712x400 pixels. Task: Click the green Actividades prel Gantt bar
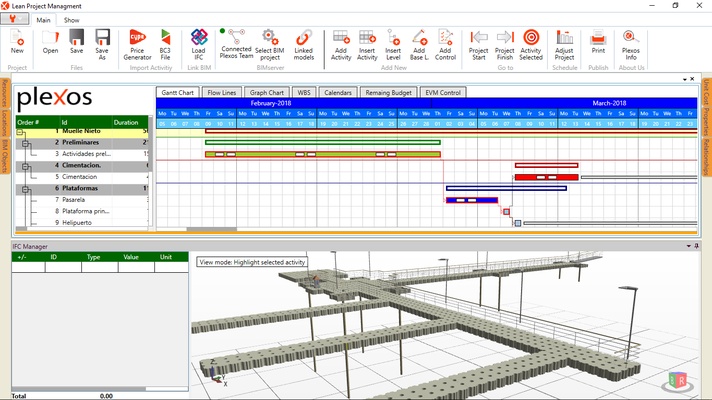point(322,154)
